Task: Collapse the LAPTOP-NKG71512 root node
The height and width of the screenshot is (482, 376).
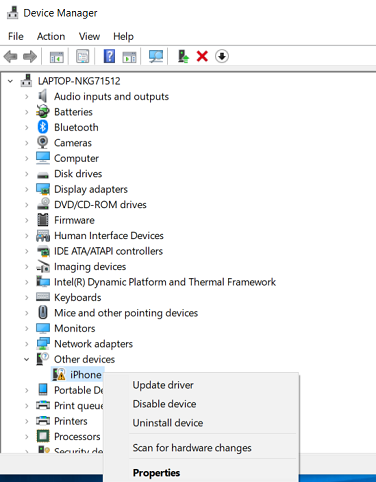Action: 10,81
